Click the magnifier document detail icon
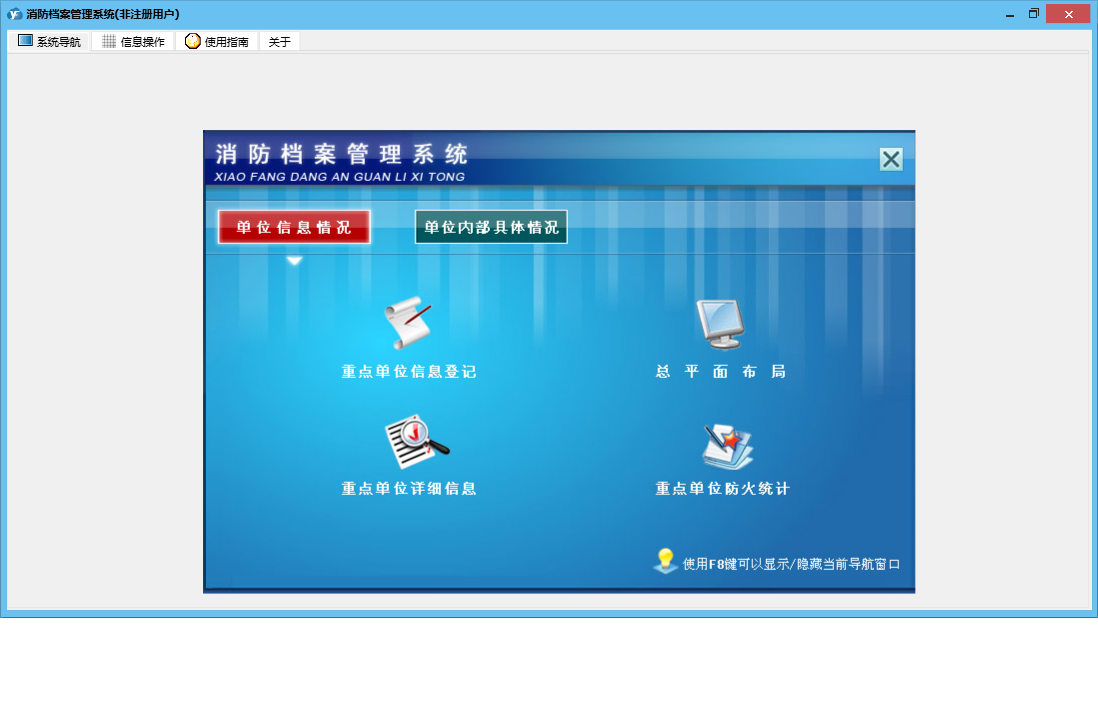The width and height of the screenshot is (1098, 722). (x=417, y=442)
